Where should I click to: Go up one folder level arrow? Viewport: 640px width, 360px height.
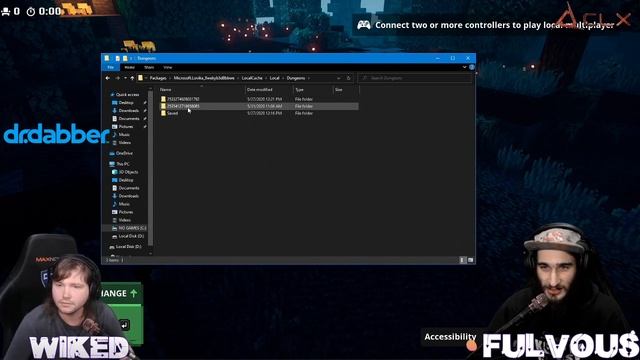132,78
